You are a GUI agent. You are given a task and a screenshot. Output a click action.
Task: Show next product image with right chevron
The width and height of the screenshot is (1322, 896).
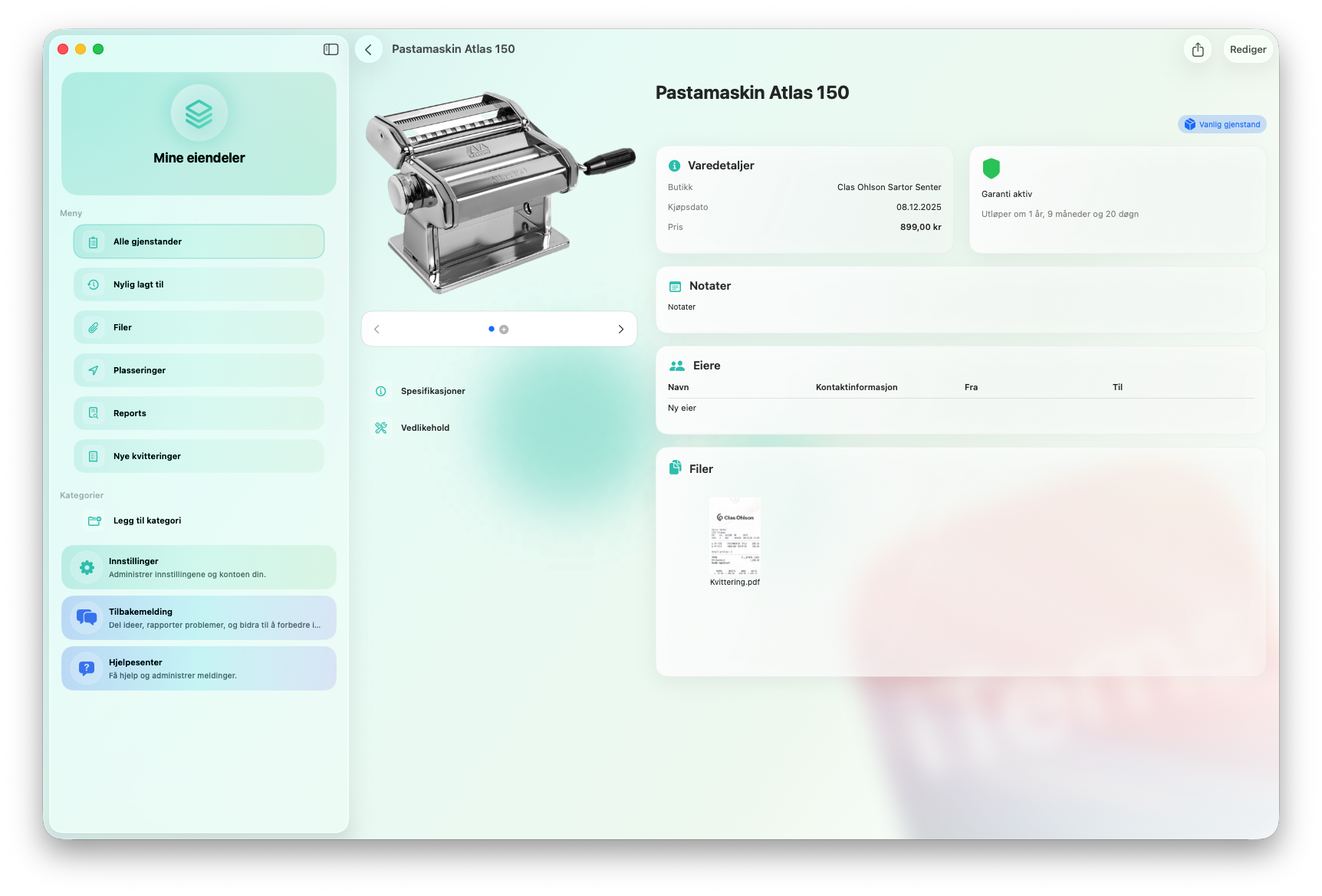click(x=620, y=330)
